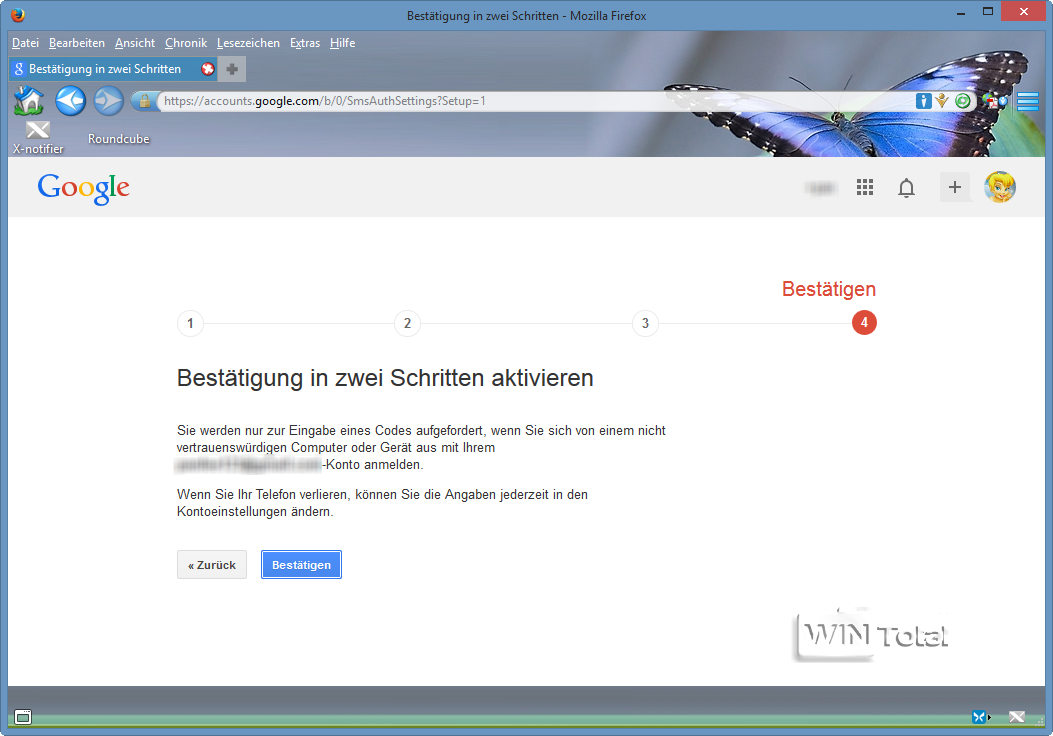Click the Zurück button
The image size is (1053, 736).
(212, 565)
